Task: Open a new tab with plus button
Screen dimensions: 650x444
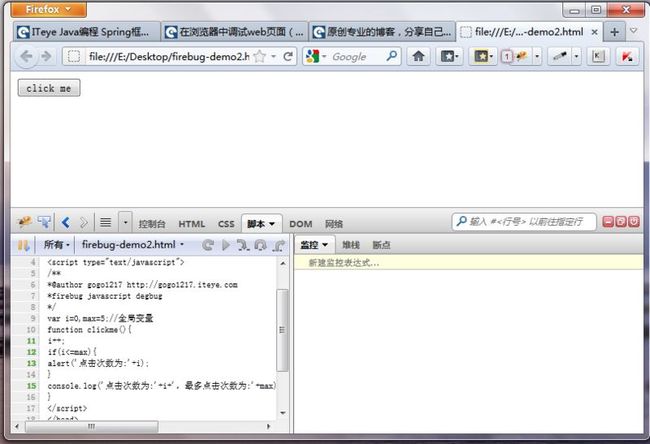Action: pos(614,32)
